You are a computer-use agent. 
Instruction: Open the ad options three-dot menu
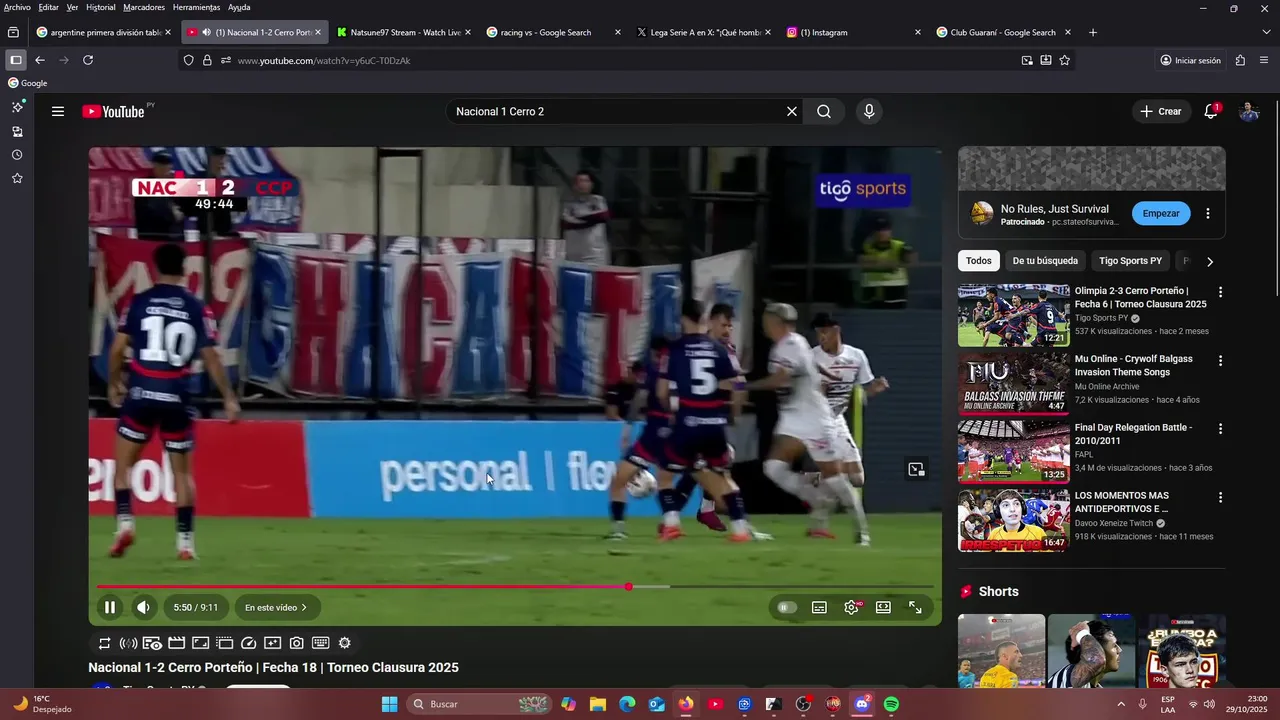tap(1208, 213)
